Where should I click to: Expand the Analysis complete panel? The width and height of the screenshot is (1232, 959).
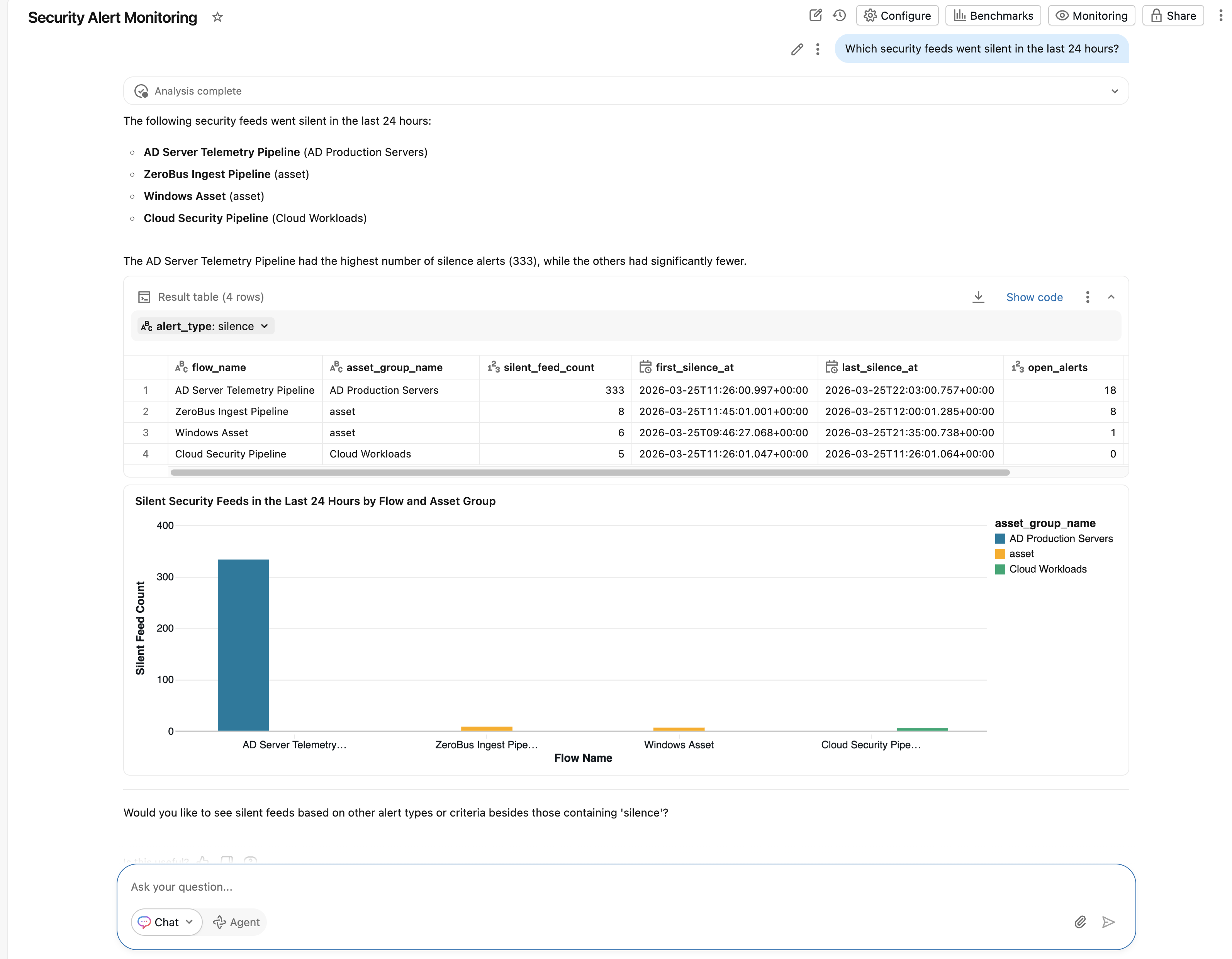click(x=1114, y=91)
